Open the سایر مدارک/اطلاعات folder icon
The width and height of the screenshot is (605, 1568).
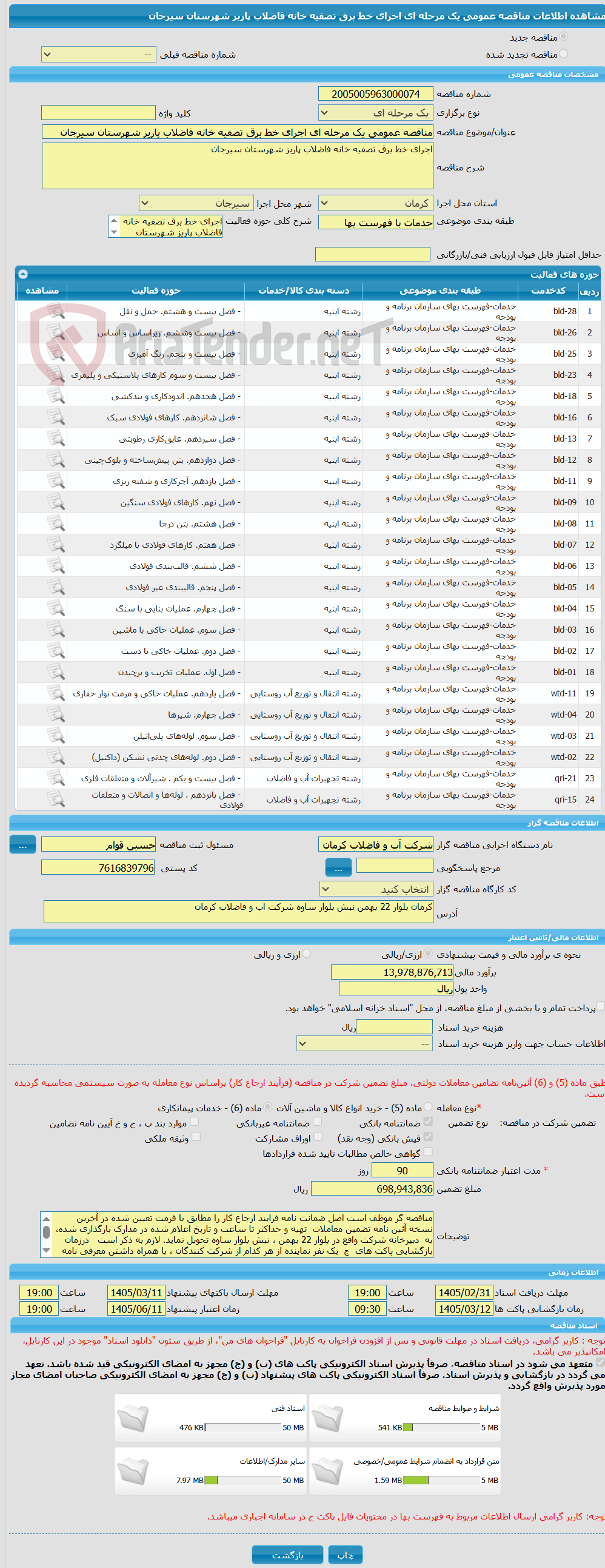click(133, 1472)
